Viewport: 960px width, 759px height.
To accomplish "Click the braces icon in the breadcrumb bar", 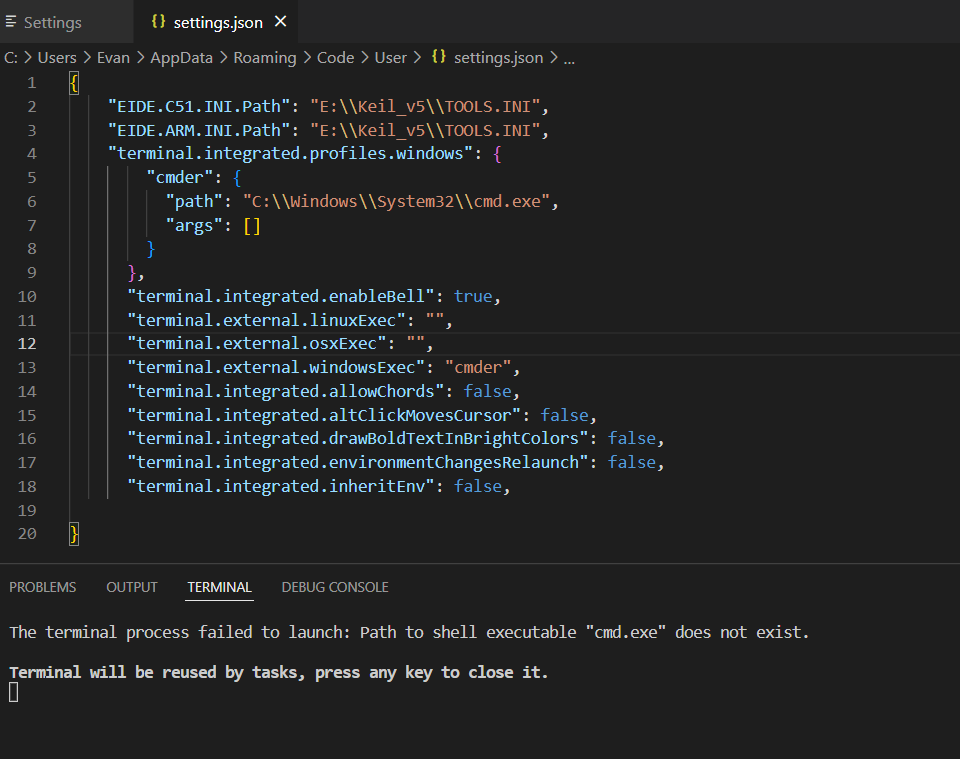I will [439, 57].
